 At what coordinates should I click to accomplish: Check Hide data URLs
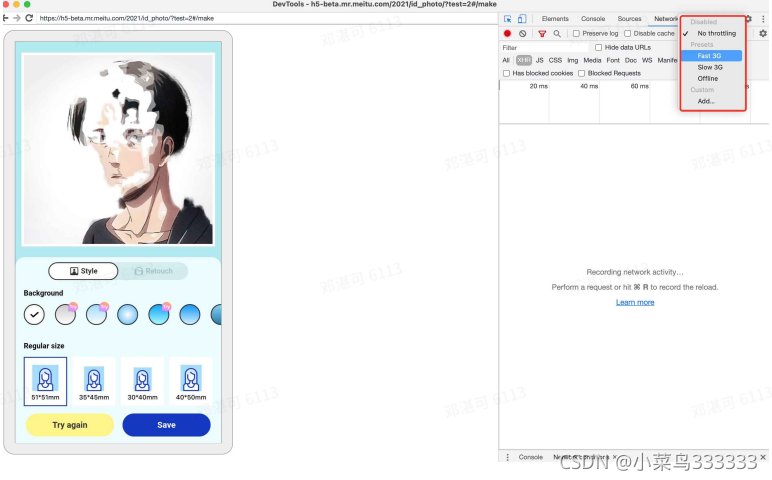point(598,47)
